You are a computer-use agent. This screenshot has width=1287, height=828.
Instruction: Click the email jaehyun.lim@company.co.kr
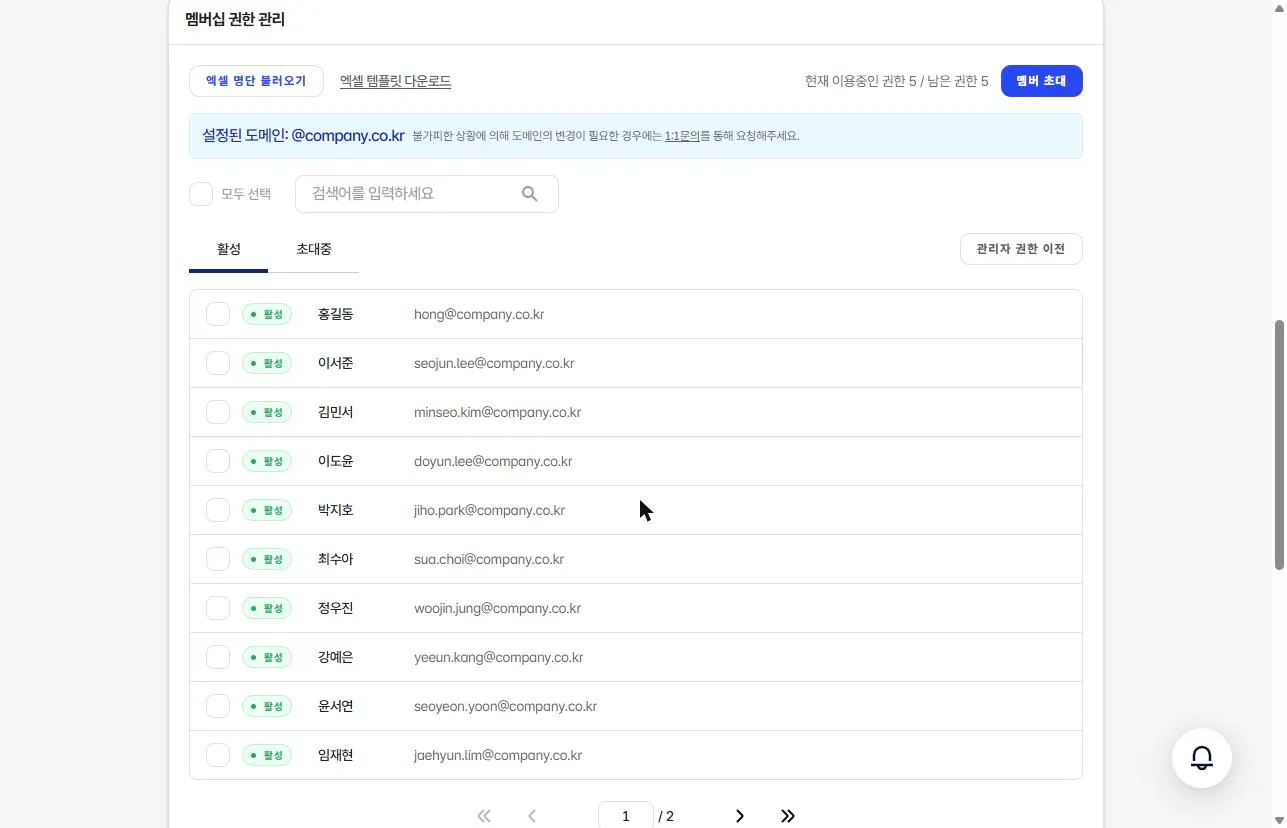(498, 755)
